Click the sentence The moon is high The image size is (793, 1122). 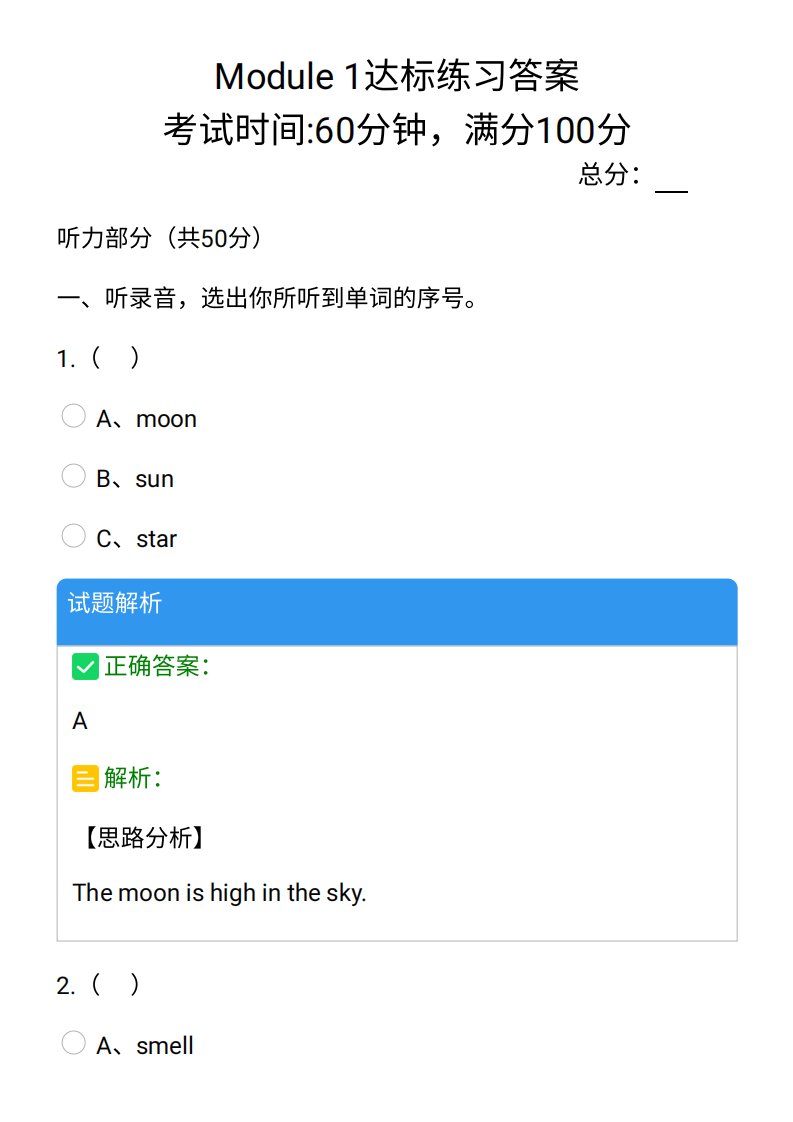point(219,893)
